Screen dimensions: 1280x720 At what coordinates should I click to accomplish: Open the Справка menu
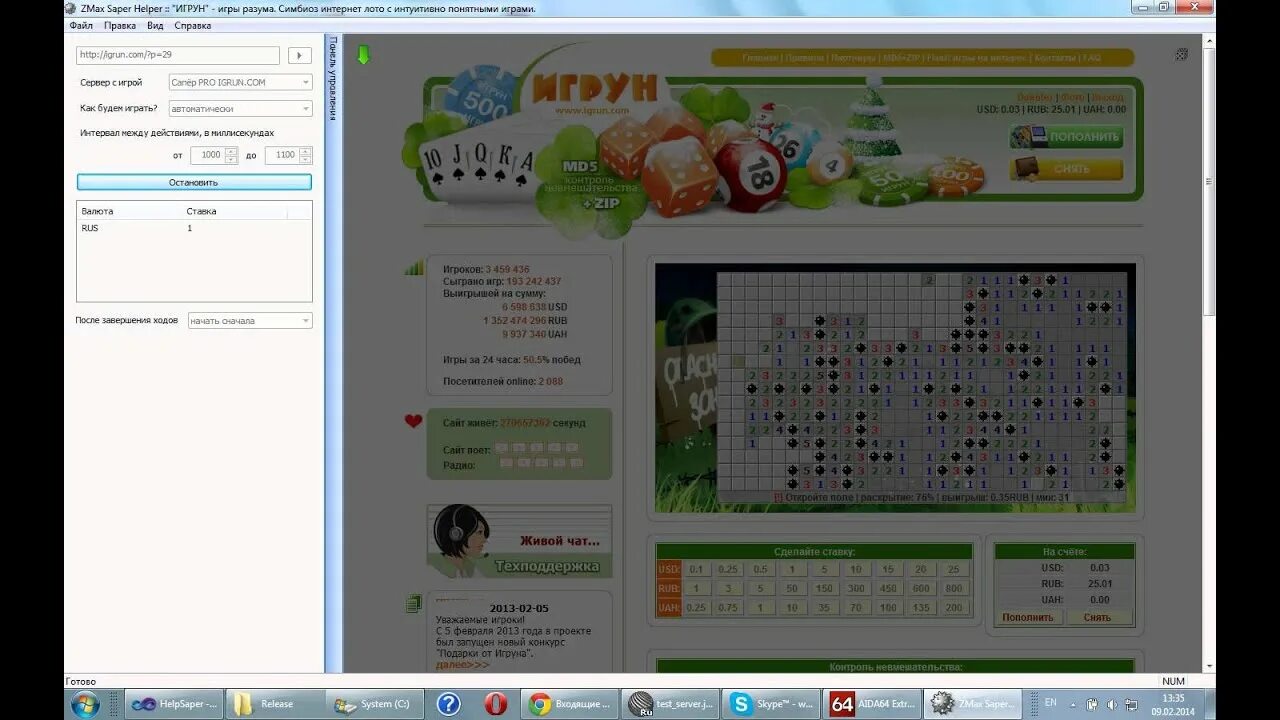192,26
